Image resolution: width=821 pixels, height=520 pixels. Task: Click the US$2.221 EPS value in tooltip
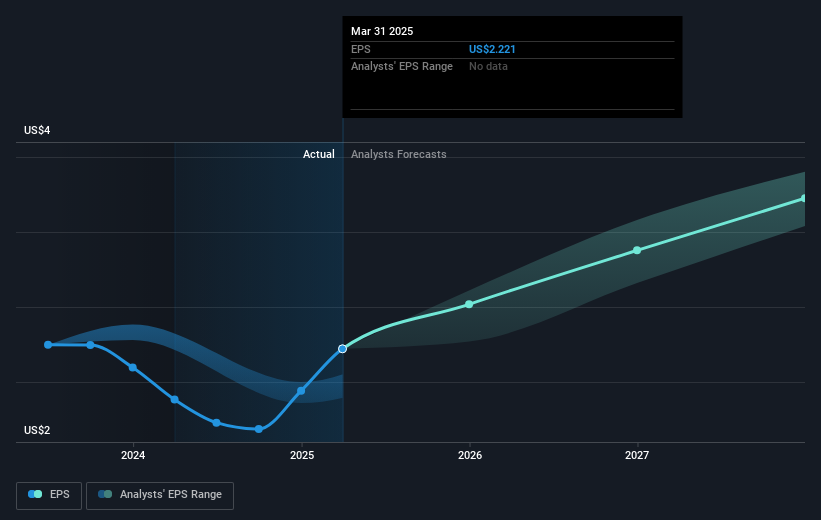point(492,49)
